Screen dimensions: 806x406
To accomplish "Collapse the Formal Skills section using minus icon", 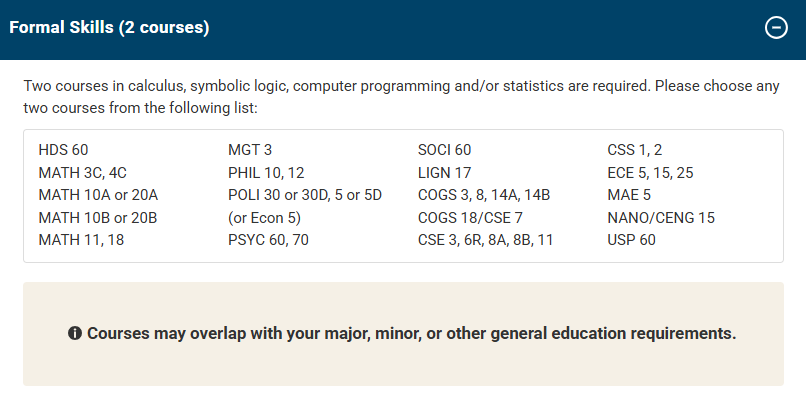I will (776, 28).
